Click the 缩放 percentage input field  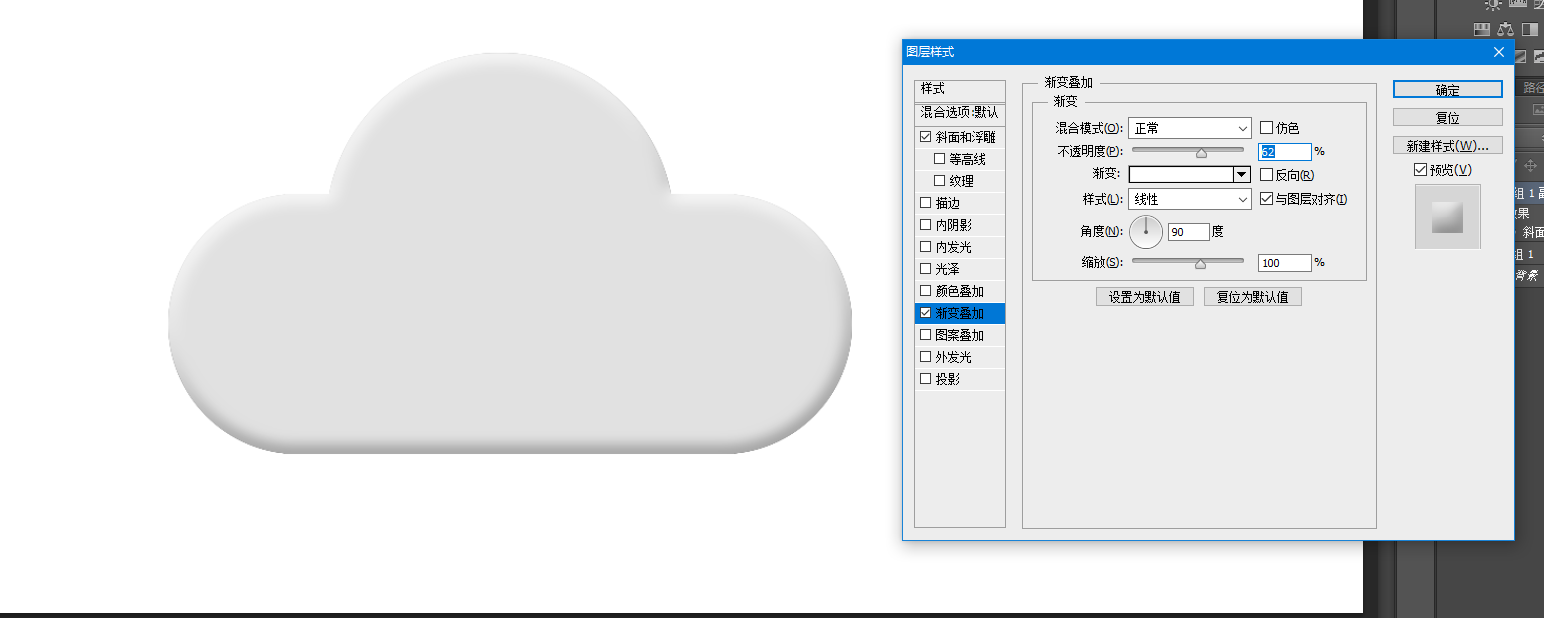[x=1284, y=263]
